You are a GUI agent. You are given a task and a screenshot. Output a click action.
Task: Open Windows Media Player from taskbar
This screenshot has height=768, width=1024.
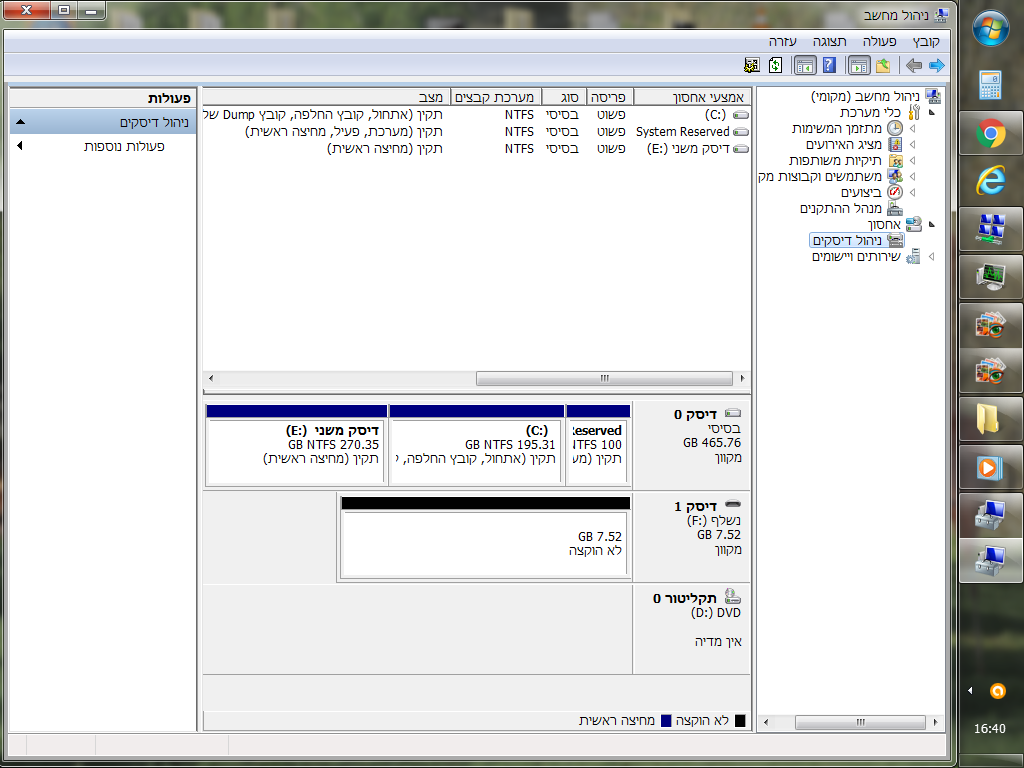[990, 468]
